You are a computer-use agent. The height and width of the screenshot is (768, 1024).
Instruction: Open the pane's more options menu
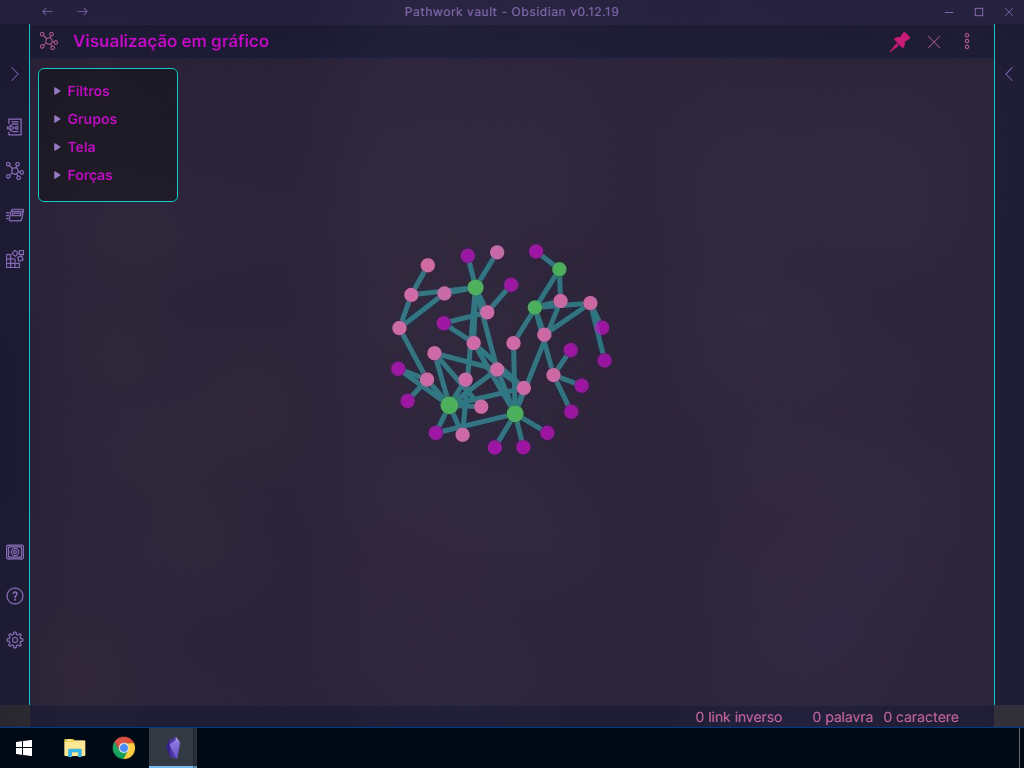coord(967,42)
